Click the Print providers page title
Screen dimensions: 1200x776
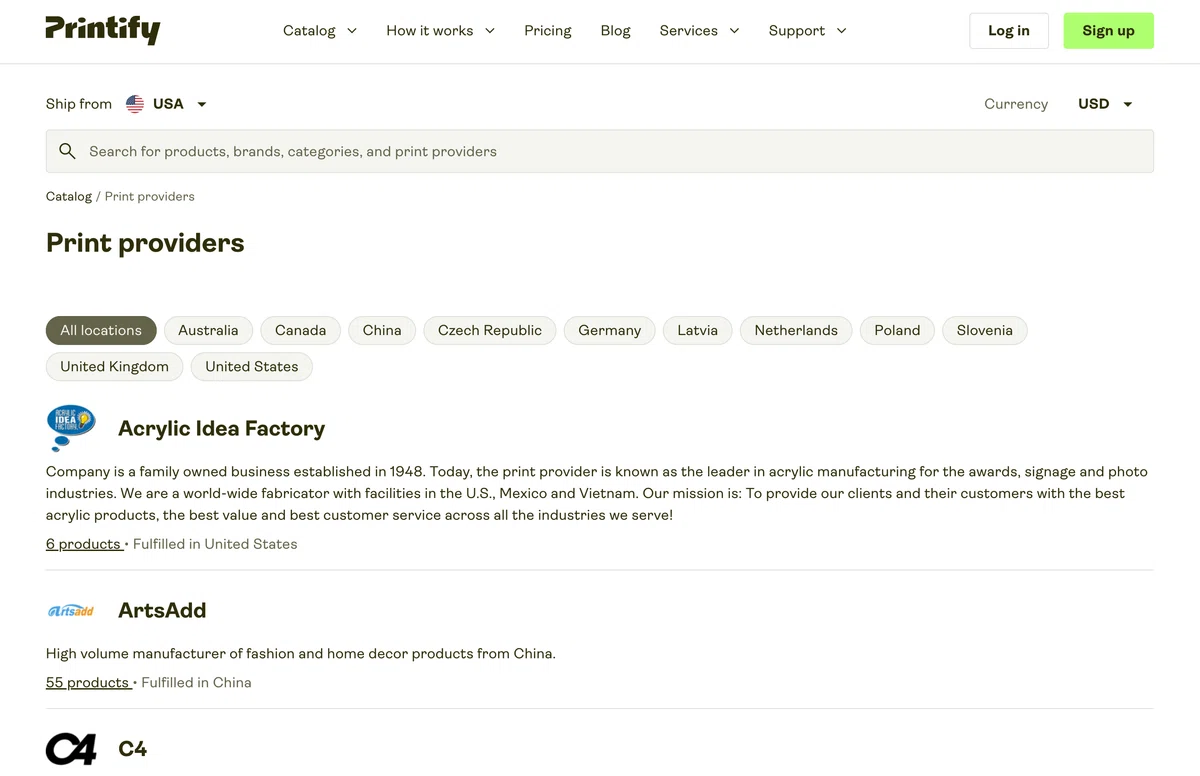145,243
